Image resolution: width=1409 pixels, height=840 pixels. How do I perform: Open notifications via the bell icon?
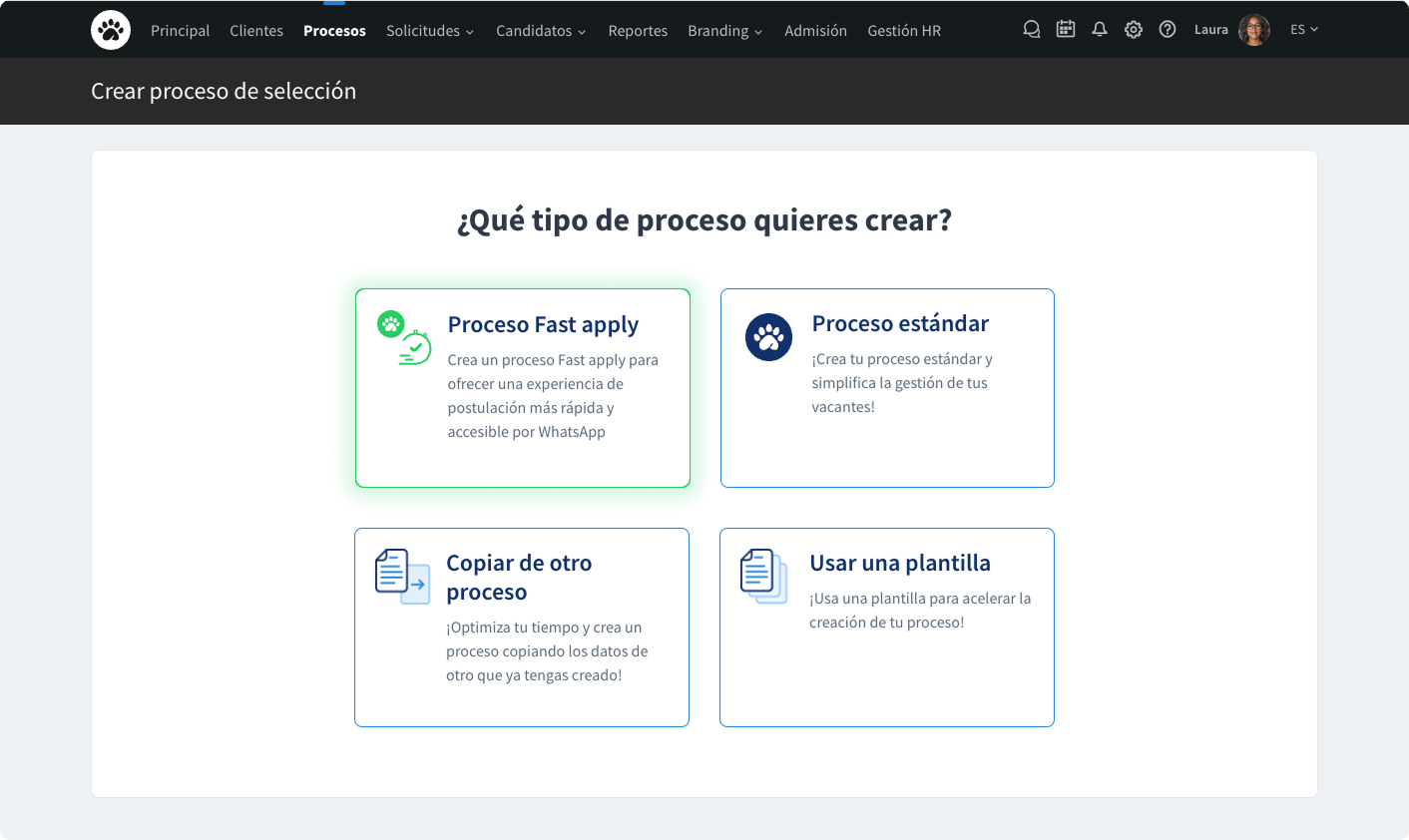point(1099,29)
